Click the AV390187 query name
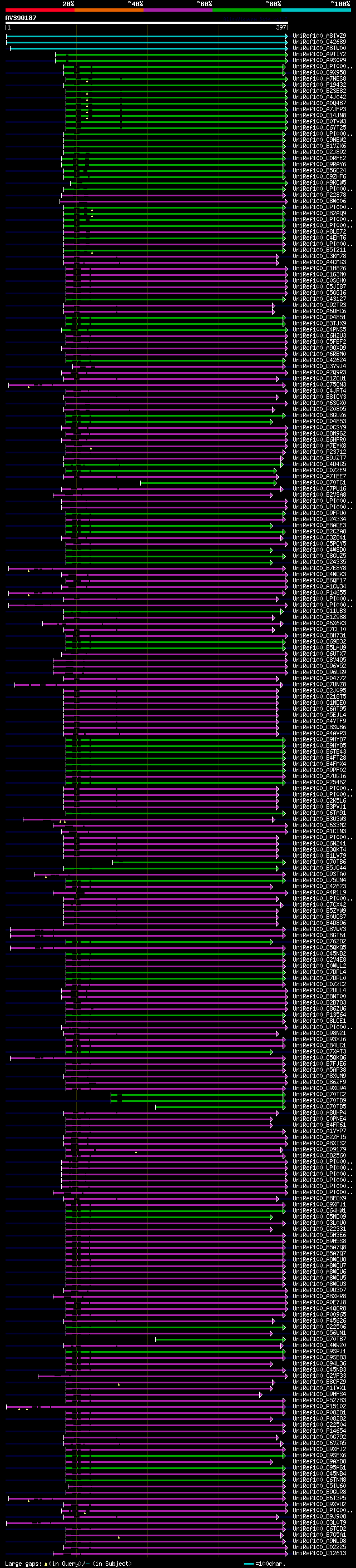 pyautogui.click(x=21, y=18)
